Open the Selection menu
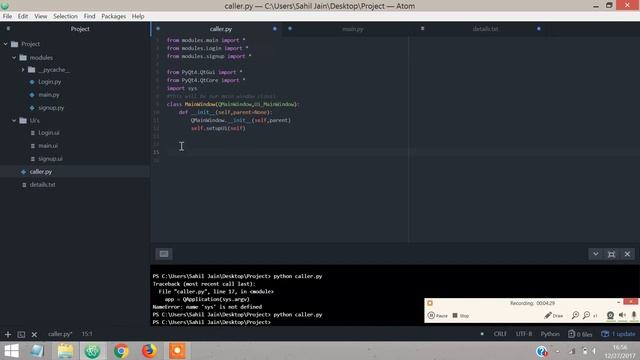 65,16
